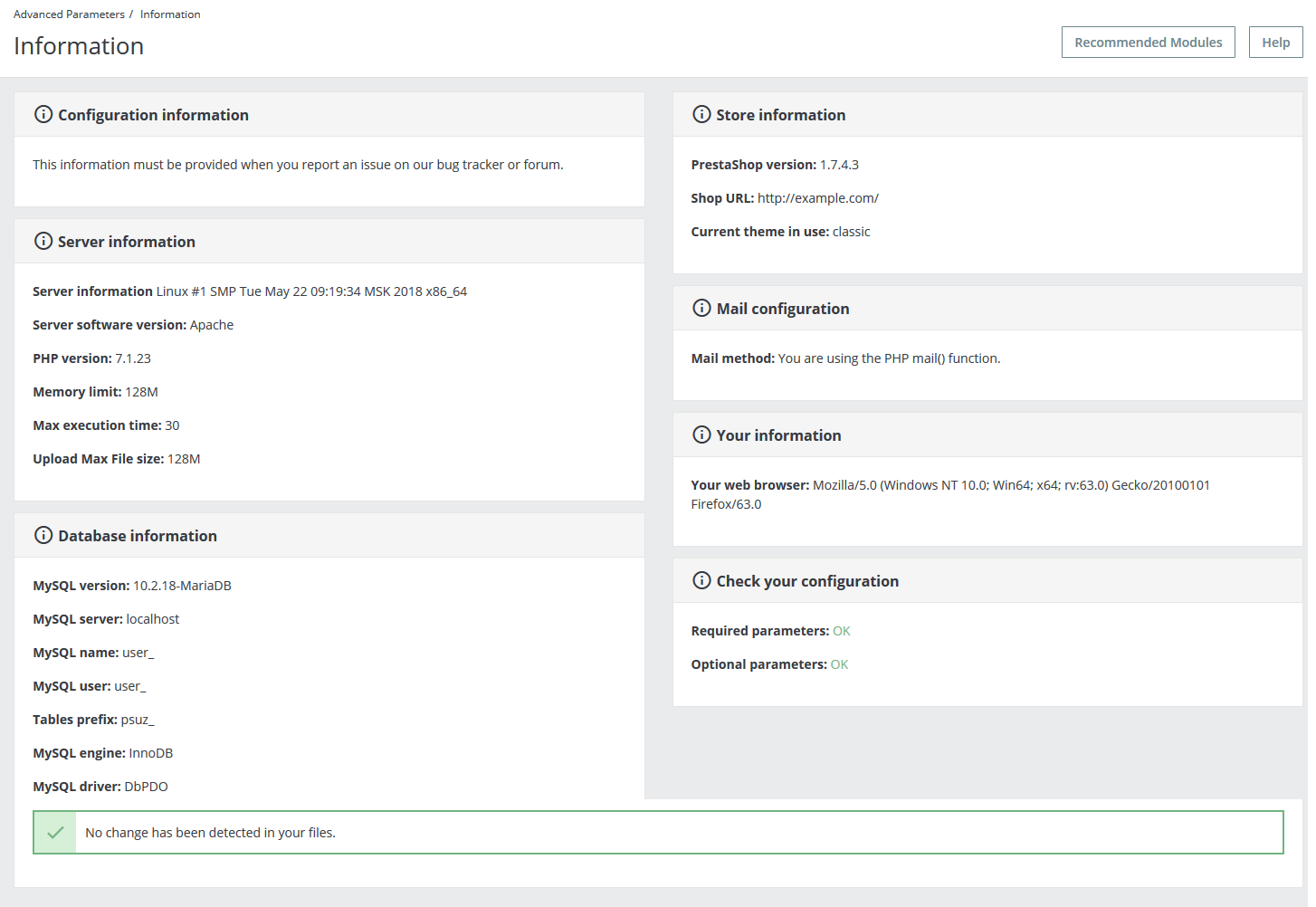Click the Check your configuration info icon
Viewport: 1316px width, 907px height.
coord(701,580)
